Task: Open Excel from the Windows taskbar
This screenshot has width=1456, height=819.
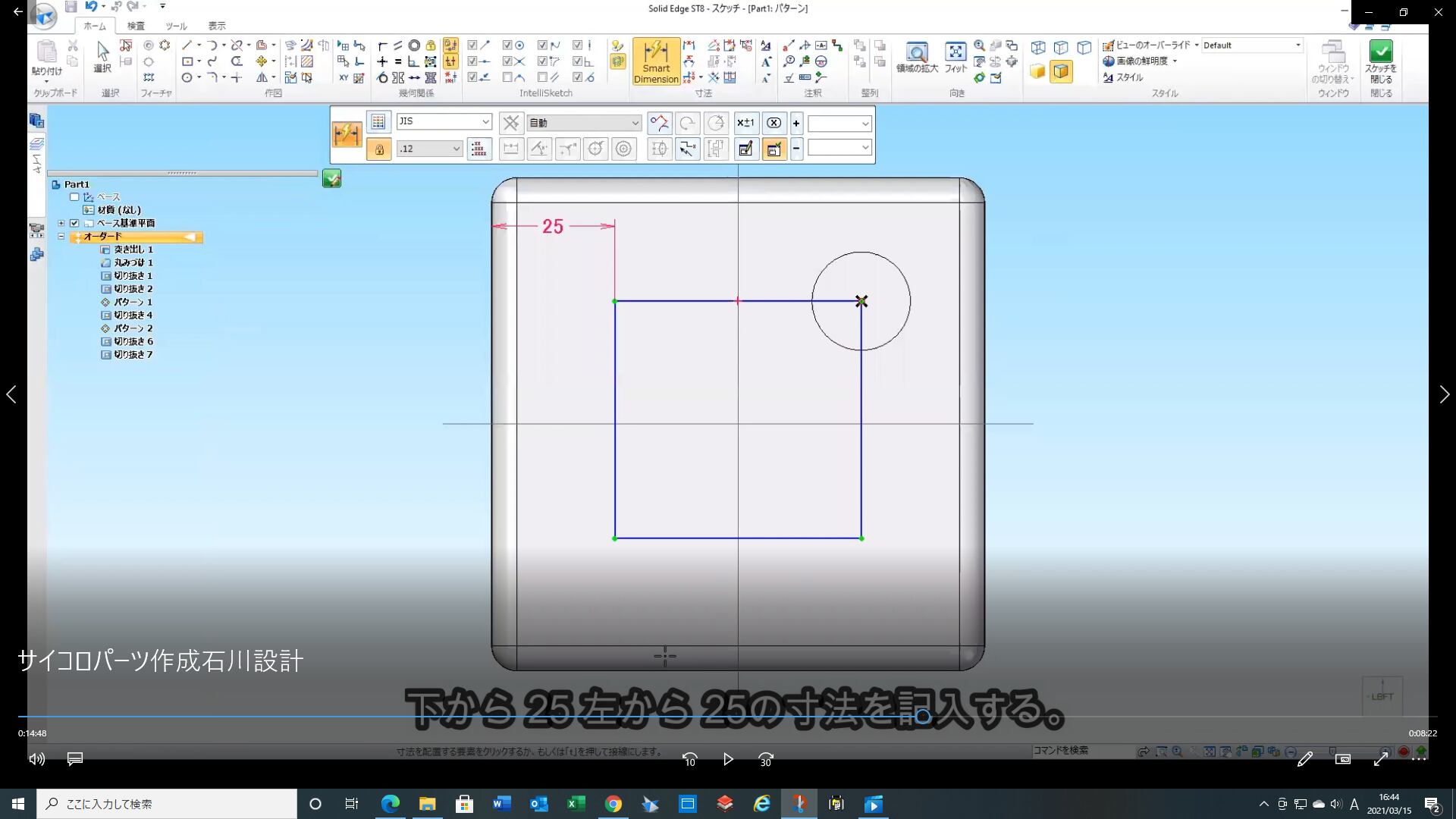Action: pos(576,804)
